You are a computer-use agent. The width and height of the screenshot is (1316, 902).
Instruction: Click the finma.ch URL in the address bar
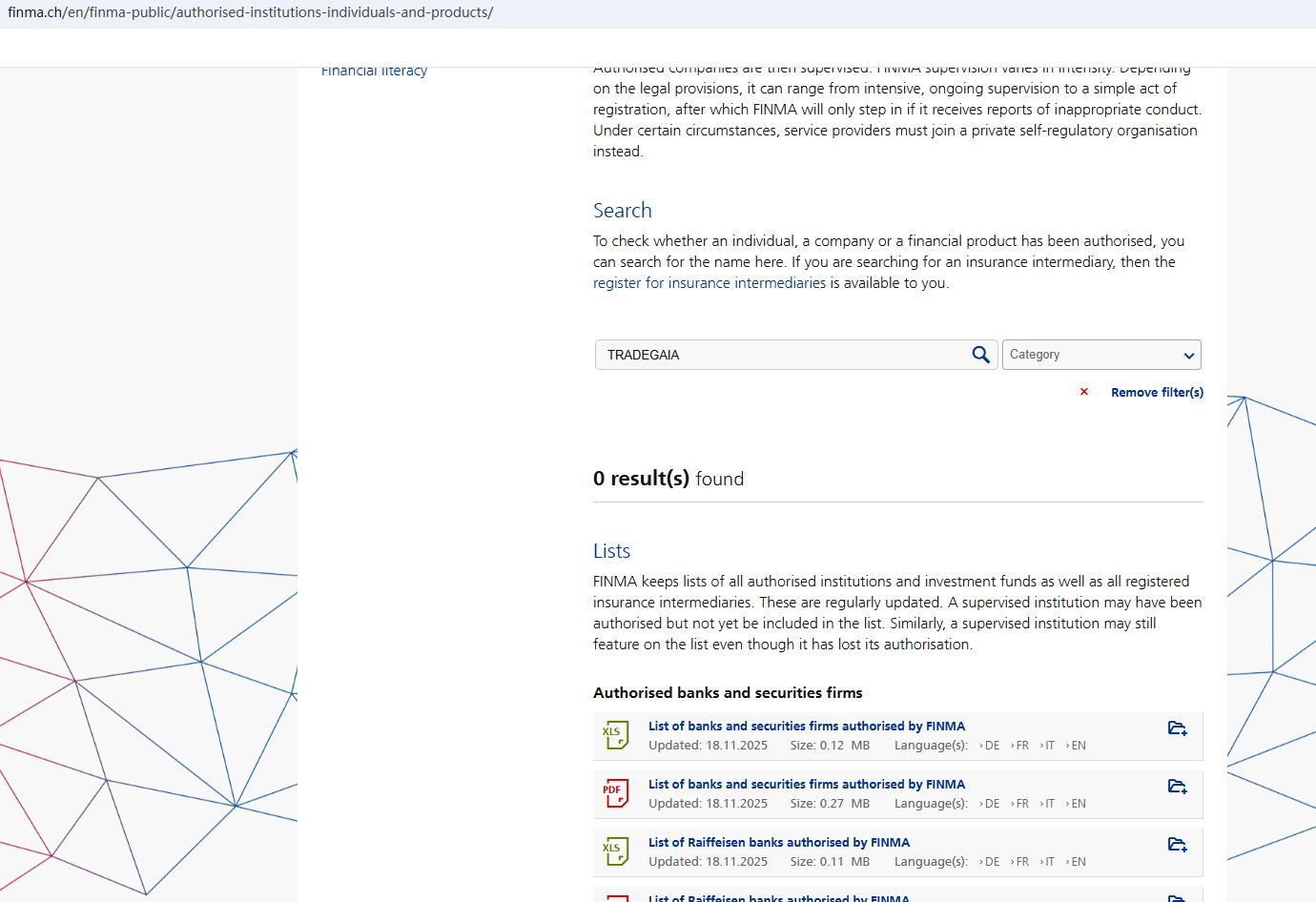pos(250,12)
